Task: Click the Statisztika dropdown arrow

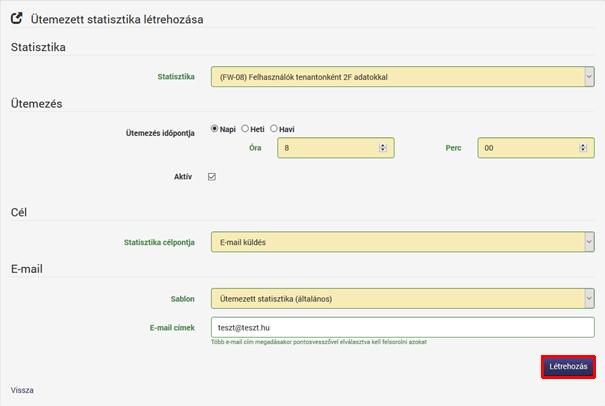Action: pyautogui.click(x=589, y=77)
